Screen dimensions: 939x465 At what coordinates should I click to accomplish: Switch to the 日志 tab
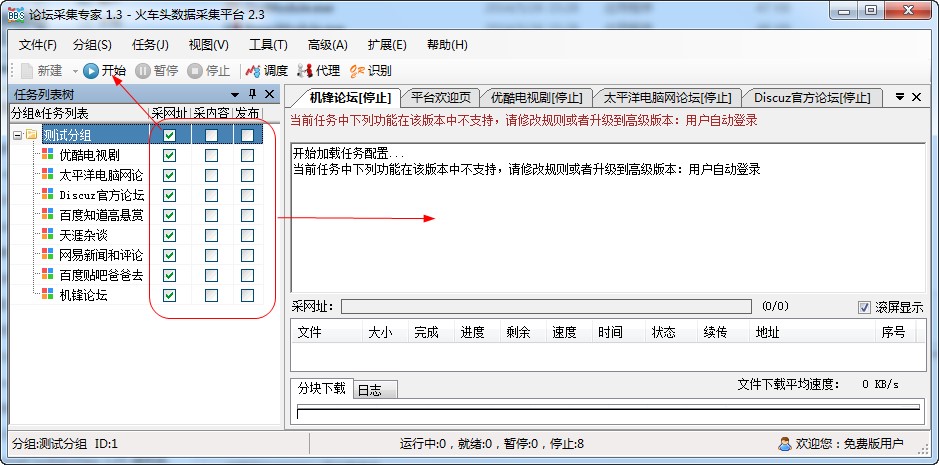(375, 390)
